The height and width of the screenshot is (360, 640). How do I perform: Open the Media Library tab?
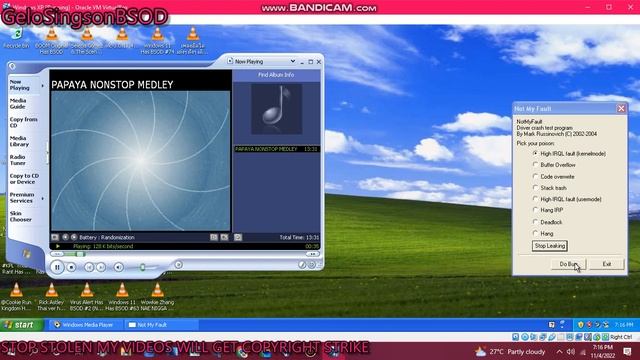[x=19, y=141]
